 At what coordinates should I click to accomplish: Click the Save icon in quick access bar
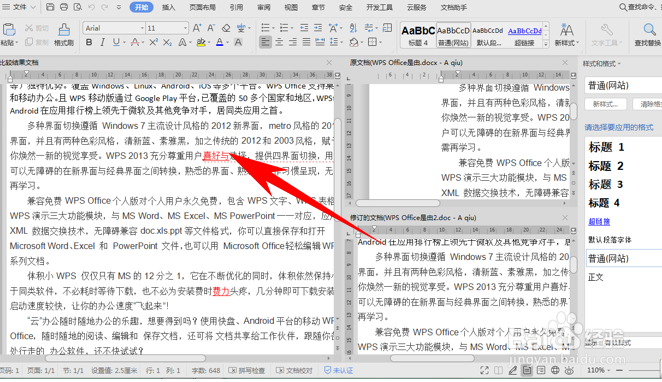(x=50, y=7)
